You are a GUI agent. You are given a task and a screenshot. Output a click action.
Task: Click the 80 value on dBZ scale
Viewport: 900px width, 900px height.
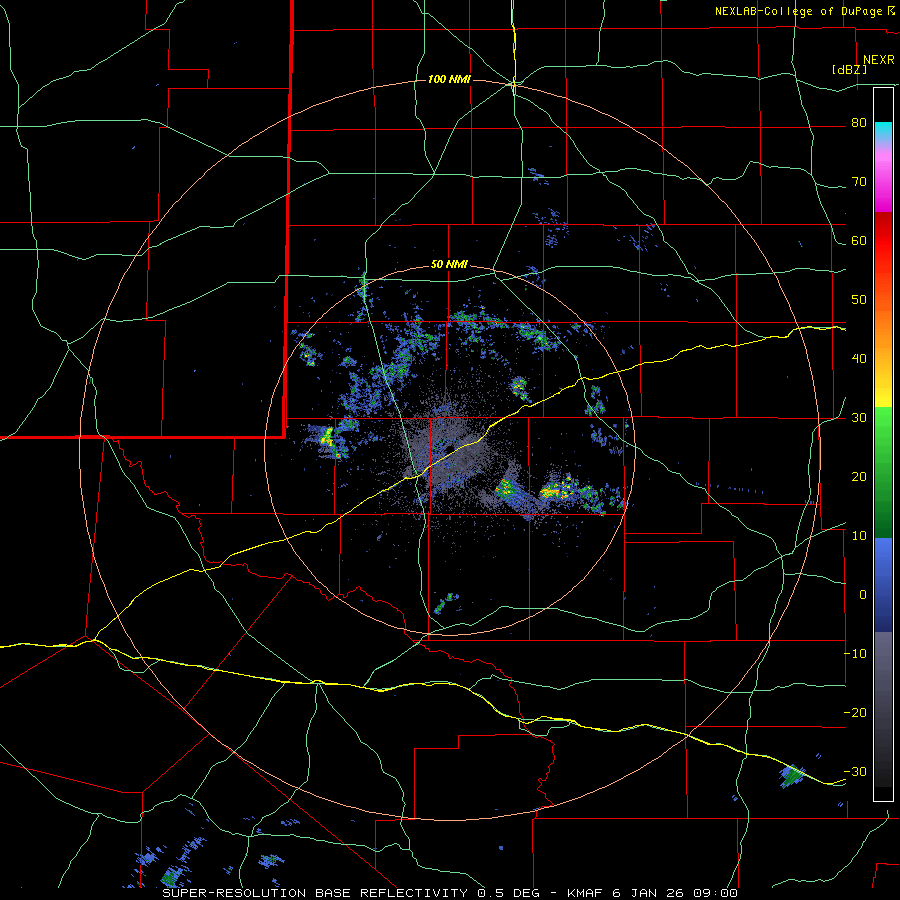(859, 123)
